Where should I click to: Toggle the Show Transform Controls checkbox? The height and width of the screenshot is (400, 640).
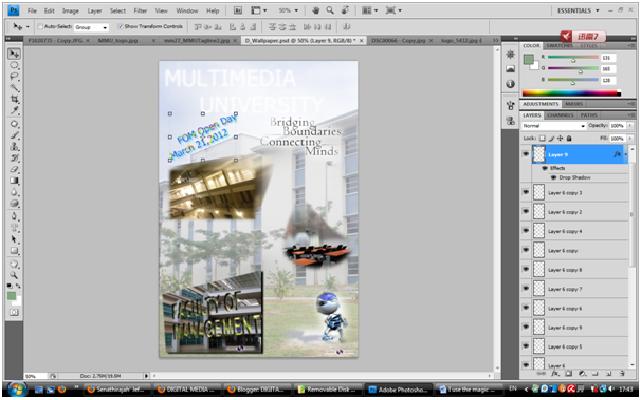point(120,27)
